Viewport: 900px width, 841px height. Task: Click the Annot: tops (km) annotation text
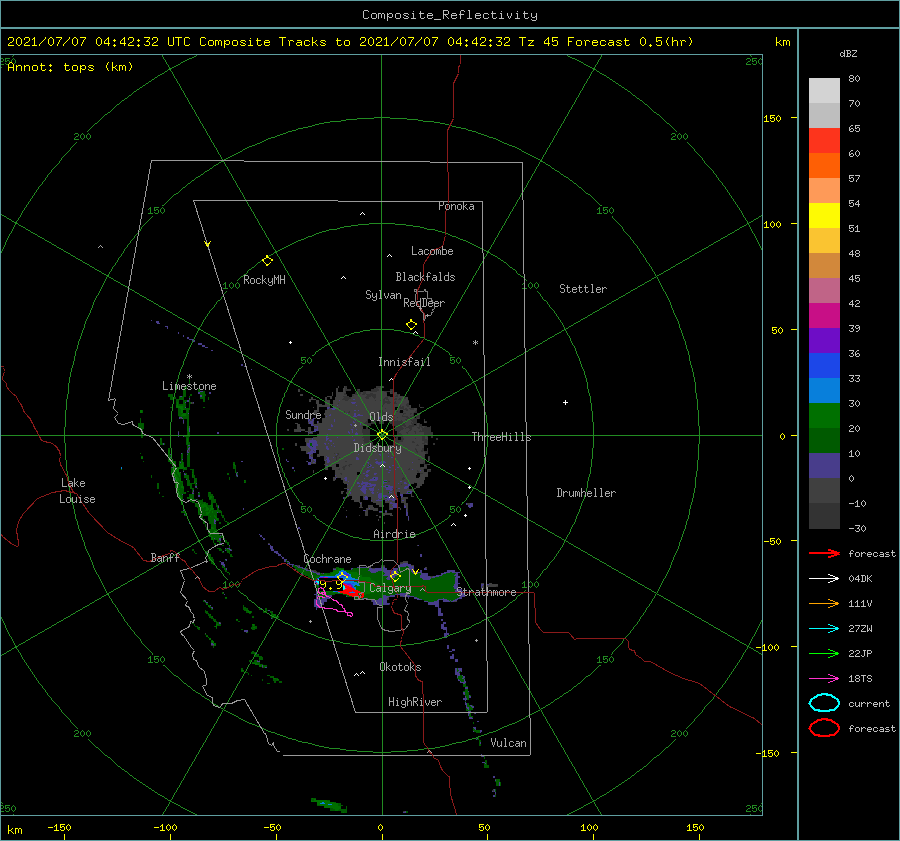70,67
